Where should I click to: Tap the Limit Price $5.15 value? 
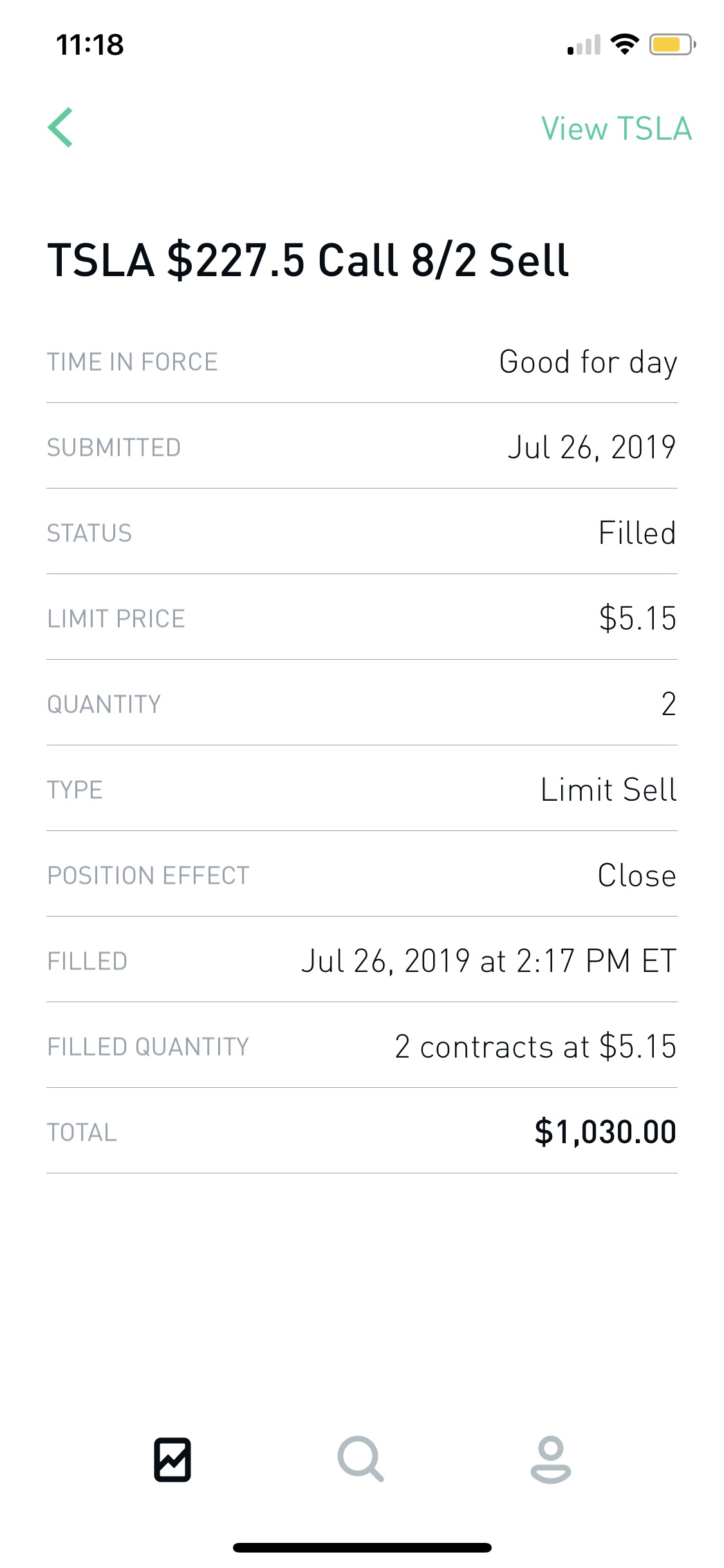(638, 619)
